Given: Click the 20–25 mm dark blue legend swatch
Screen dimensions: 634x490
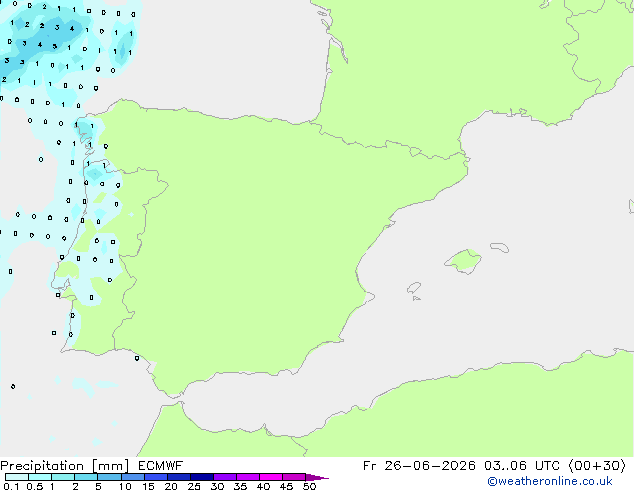Looking at the screenshot, I should pos(179,477).
